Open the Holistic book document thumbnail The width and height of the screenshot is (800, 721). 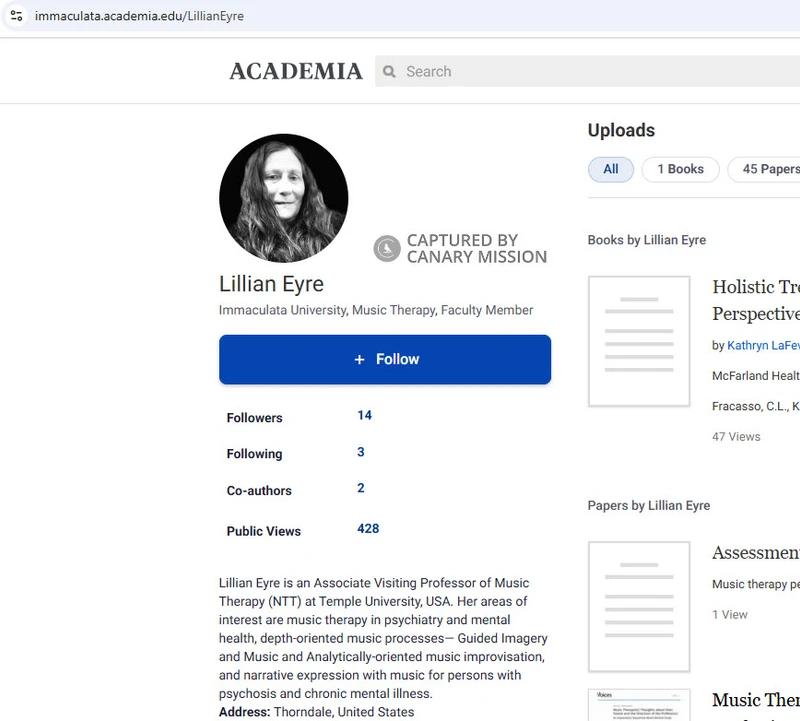coord(639,341)
